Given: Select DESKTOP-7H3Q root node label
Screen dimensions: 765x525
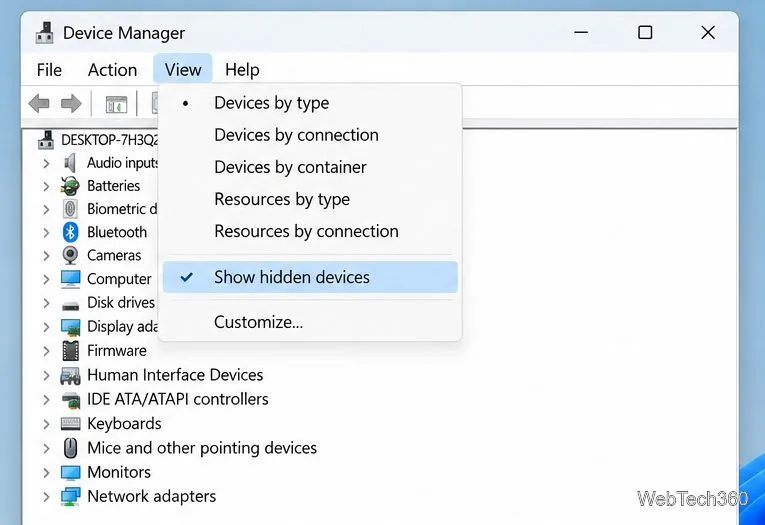Looking at the screenshot, I should pos(109,140).
